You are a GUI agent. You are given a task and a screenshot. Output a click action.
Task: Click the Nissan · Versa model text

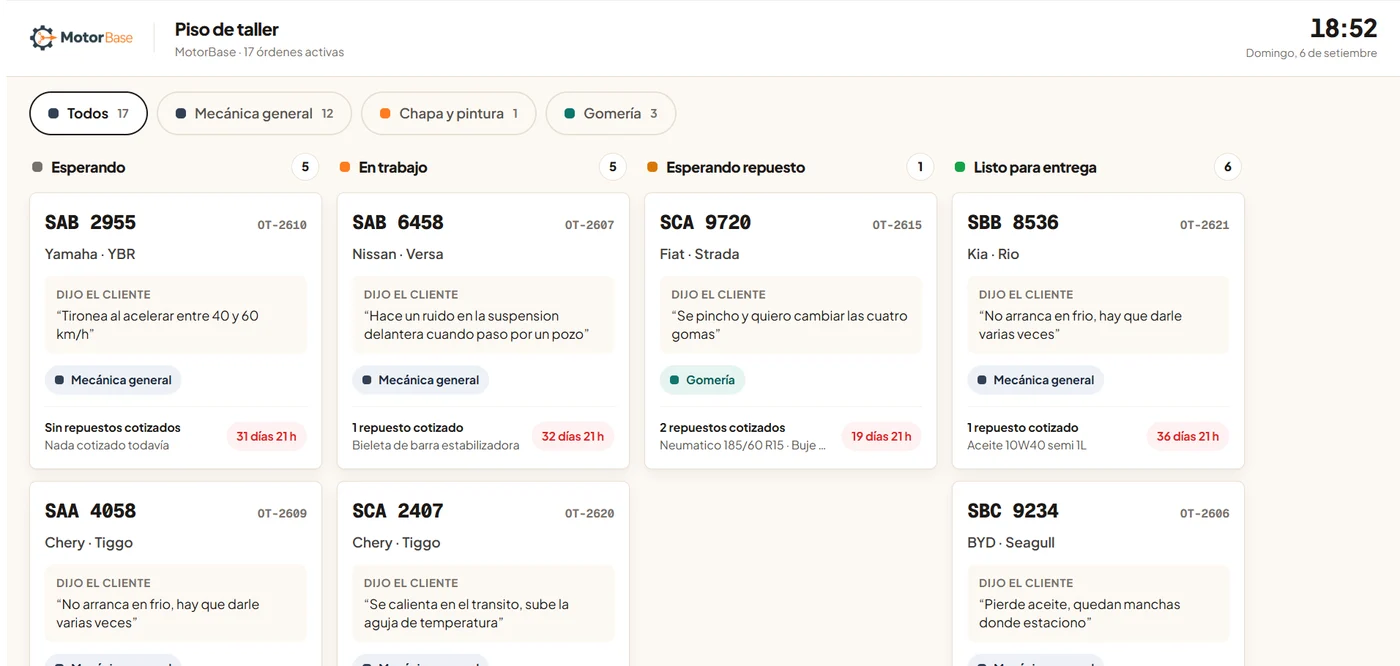point(398,254)
